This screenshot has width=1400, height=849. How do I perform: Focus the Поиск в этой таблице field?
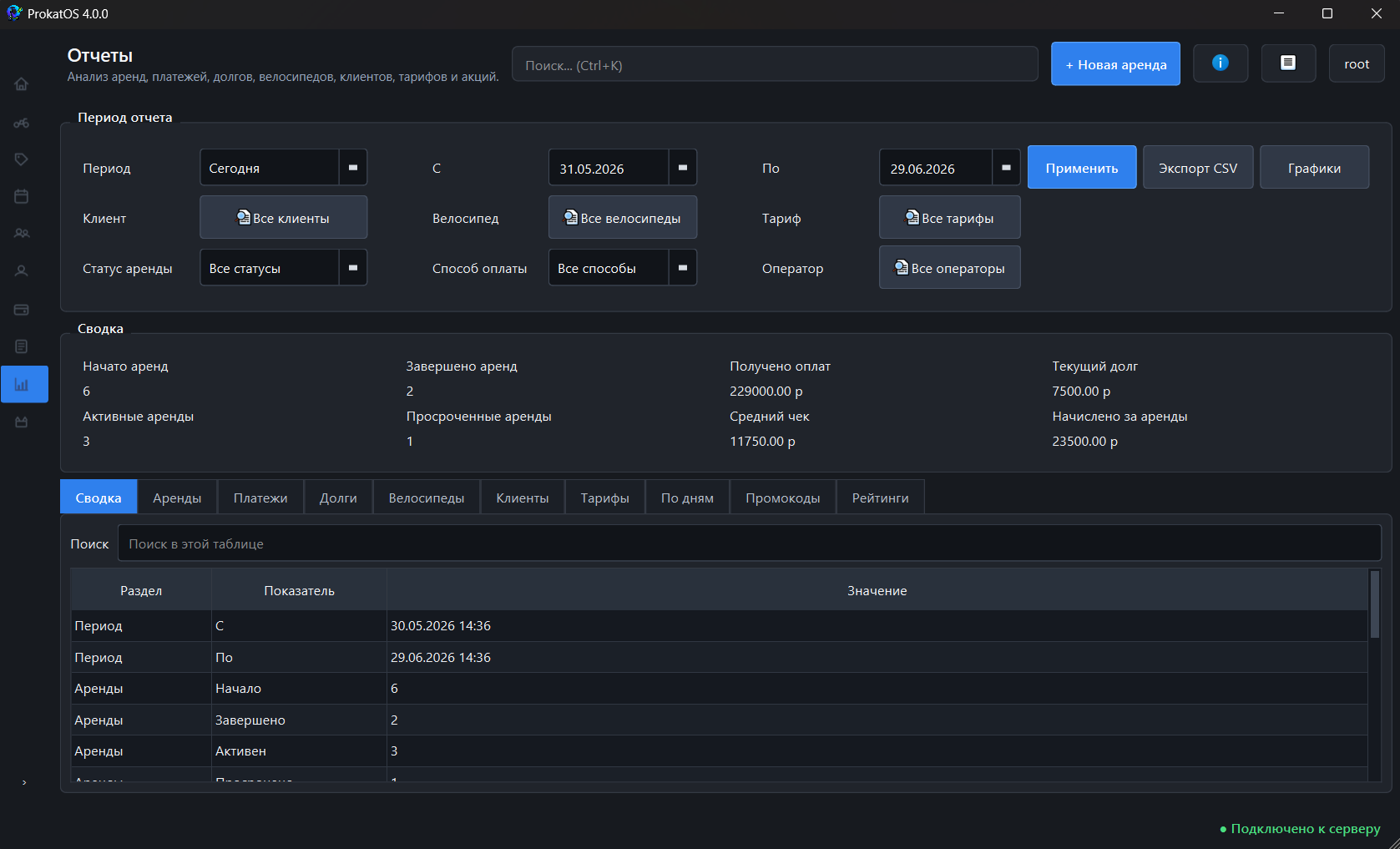click(749, 543)
